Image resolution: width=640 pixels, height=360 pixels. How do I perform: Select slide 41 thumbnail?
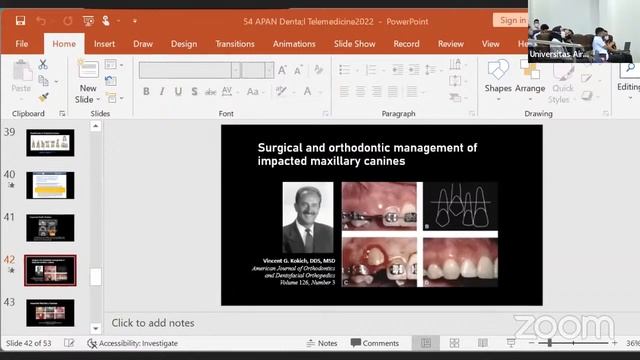coord(50,228)
